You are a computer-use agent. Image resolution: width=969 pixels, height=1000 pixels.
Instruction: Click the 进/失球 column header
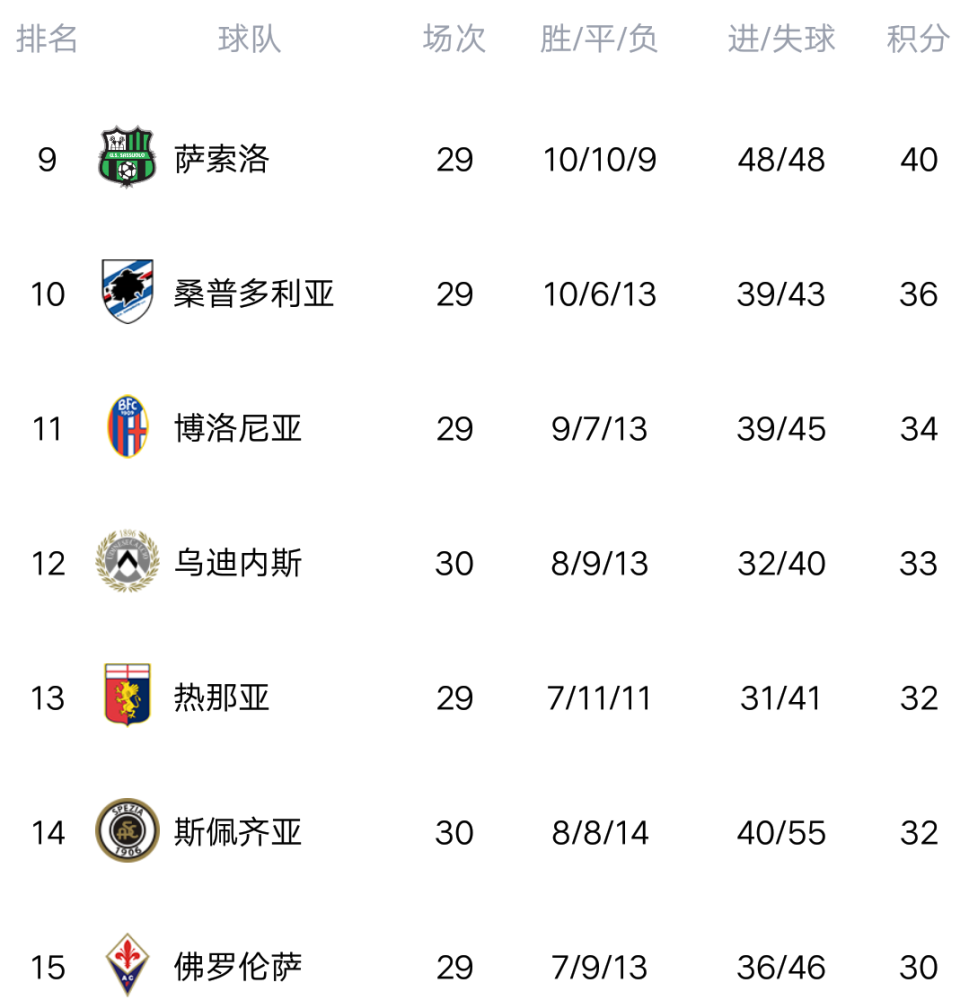pos(781,39)
